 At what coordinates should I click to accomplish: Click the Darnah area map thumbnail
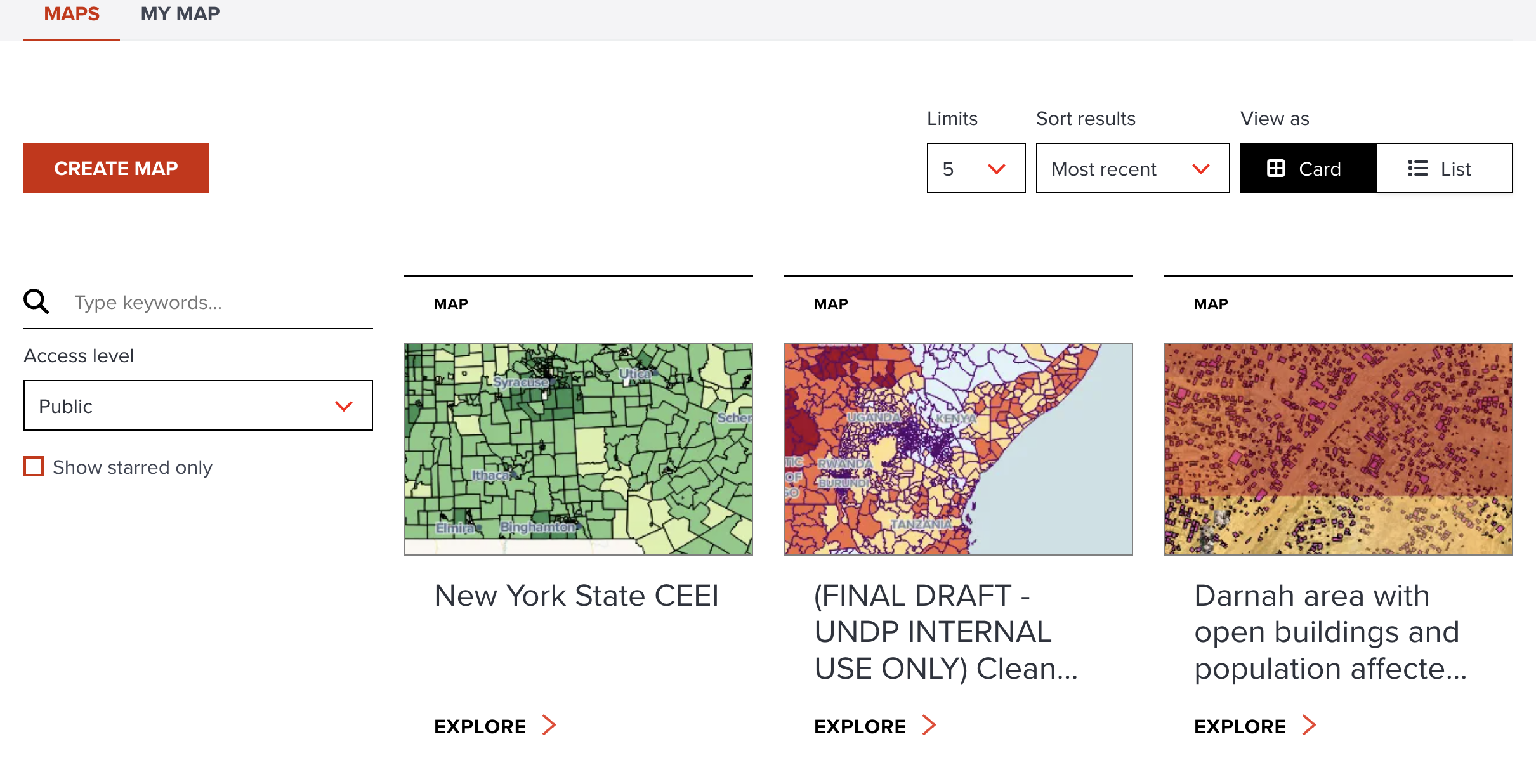pyautogui.click(x=1337, y=448)
